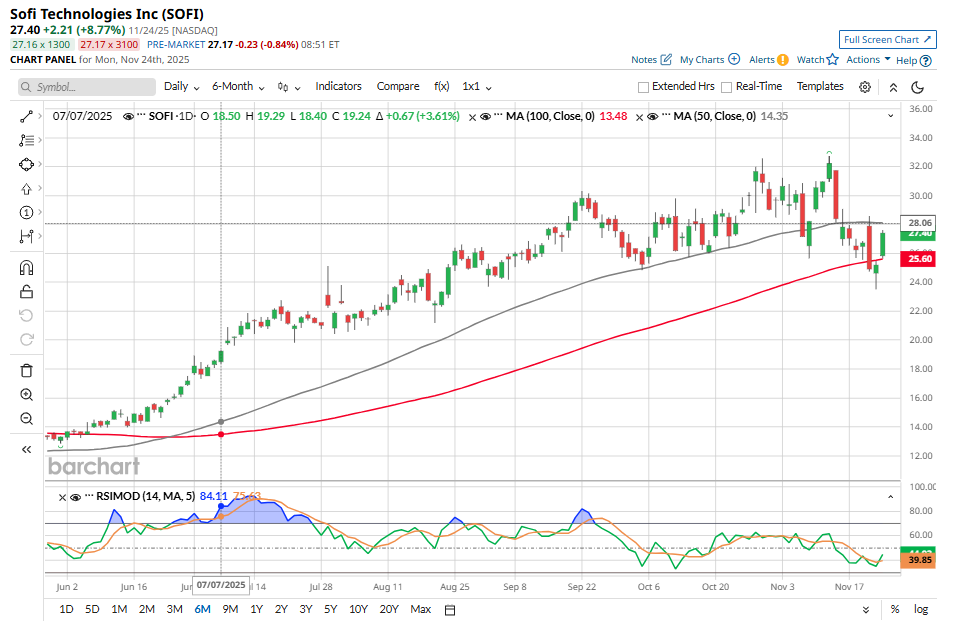Switch to dark mode with moon icon
This screenshot has height=627, width=959.
(917, 87)
